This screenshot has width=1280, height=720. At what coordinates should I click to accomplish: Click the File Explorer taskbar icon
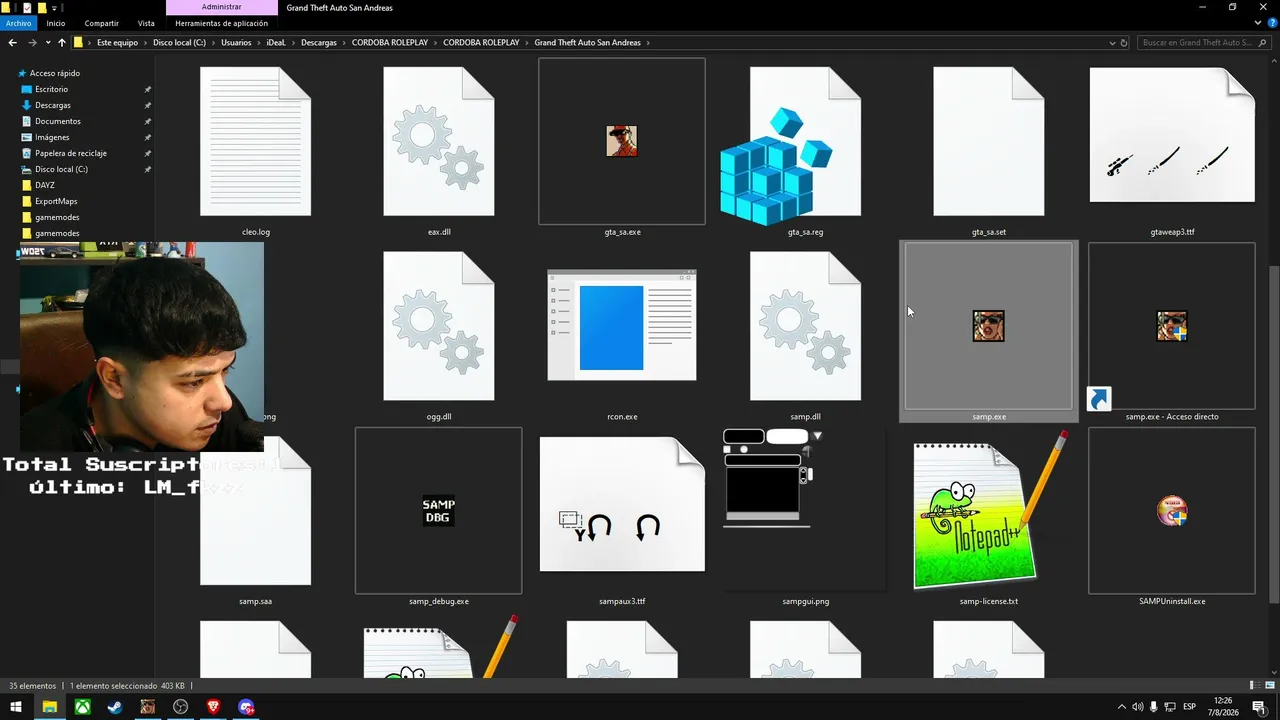click(49, 707)
